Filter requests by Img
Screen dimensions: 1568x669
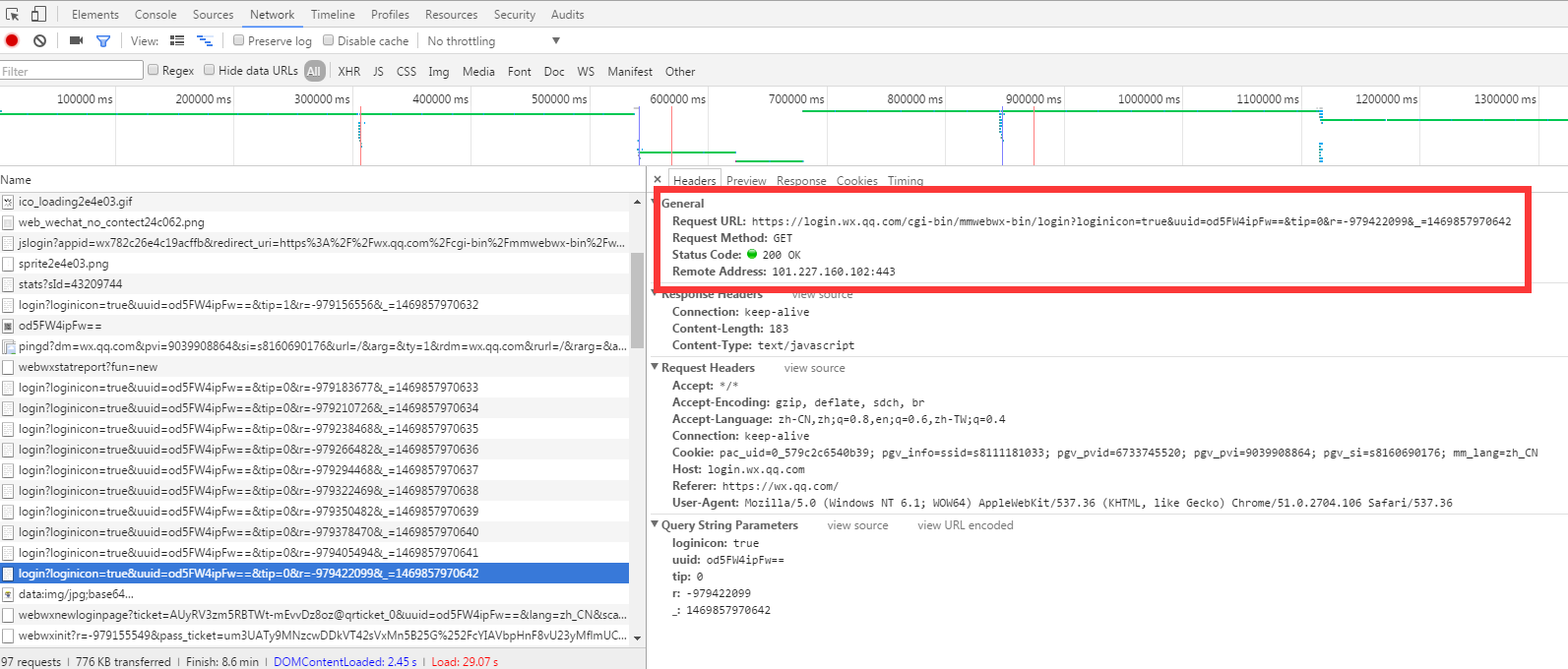439,71
